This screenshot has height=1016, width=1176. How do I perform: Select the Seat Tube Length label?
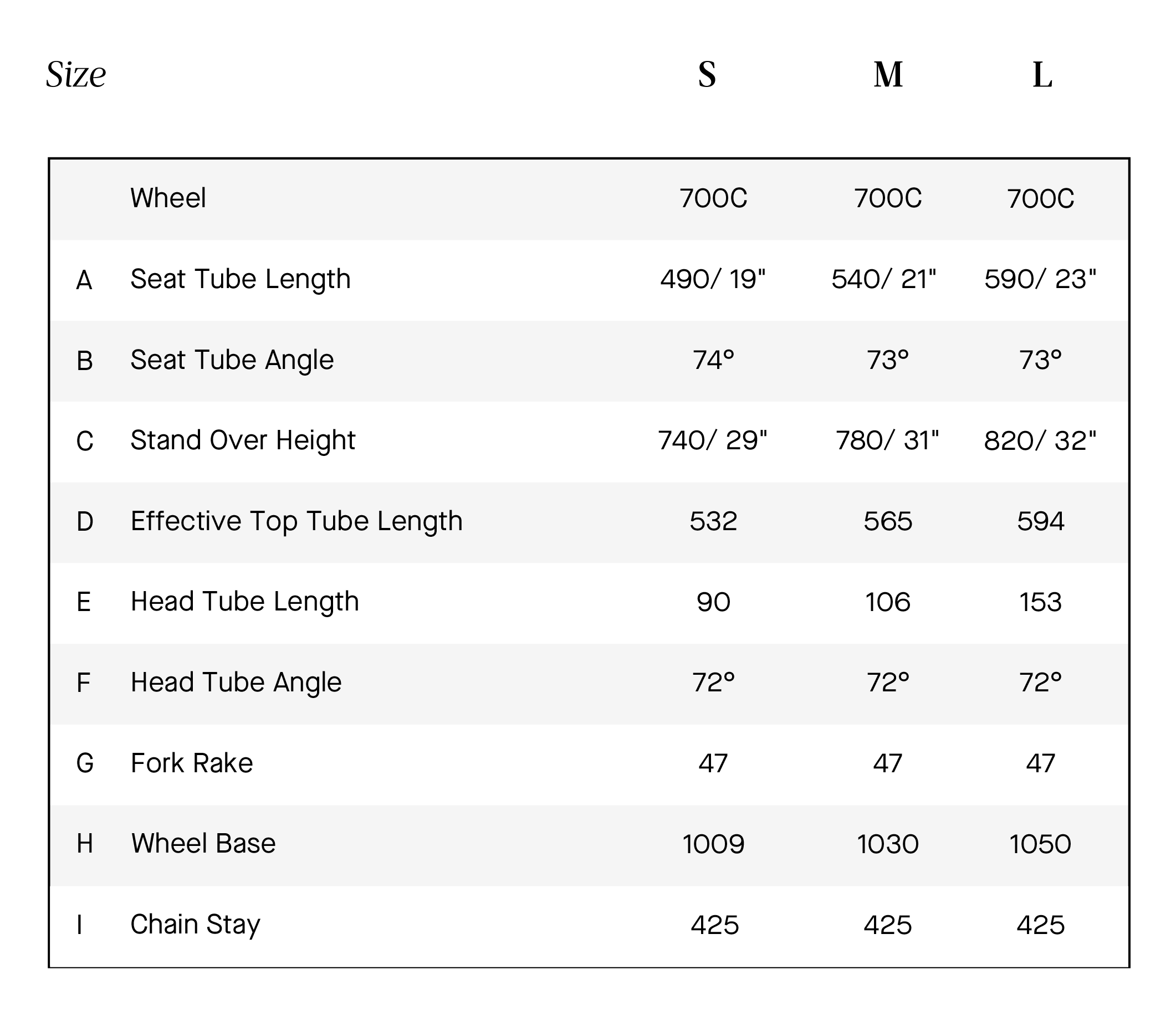[x=241, y=279]
